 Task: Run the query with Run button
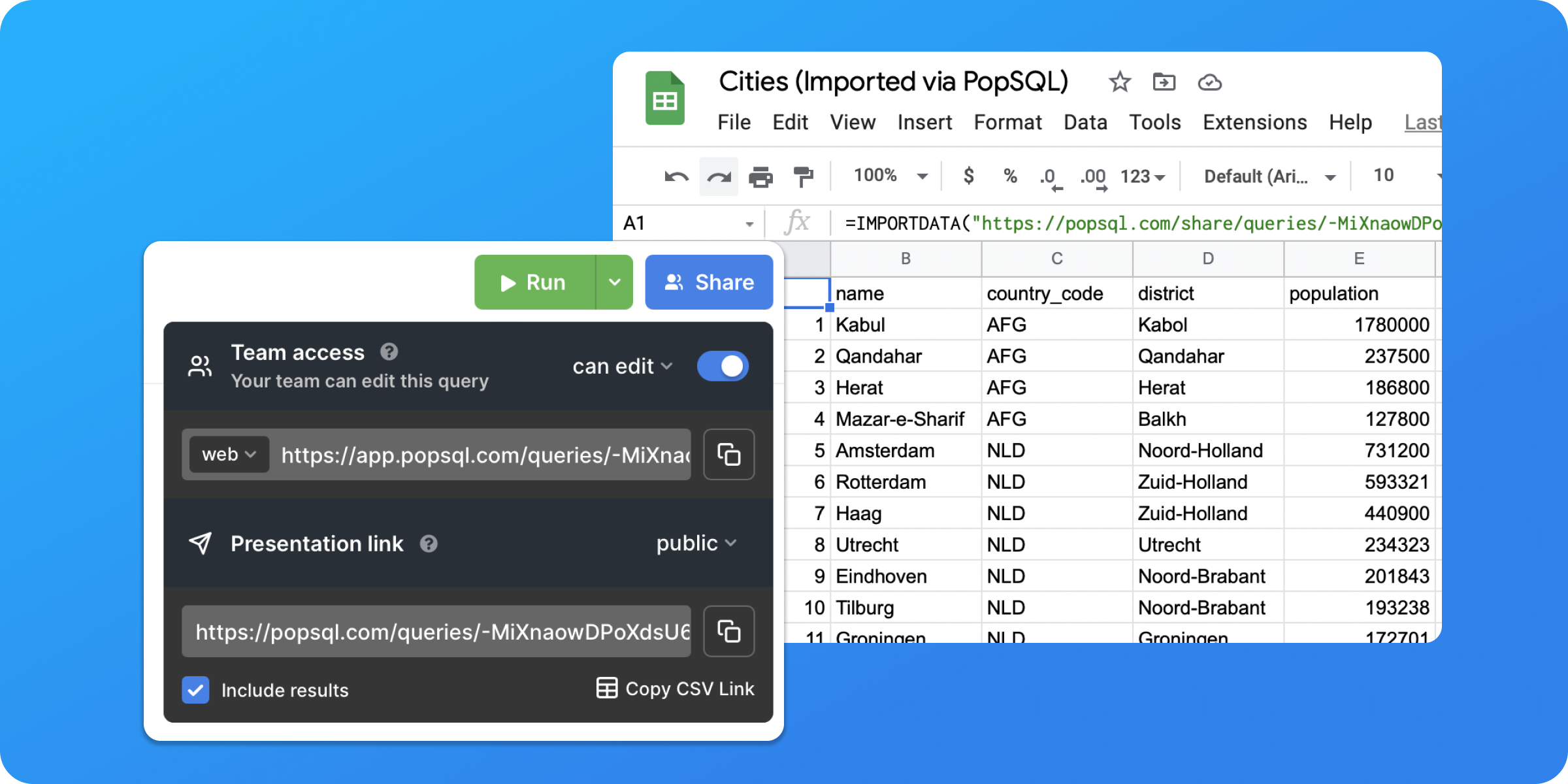535,282
